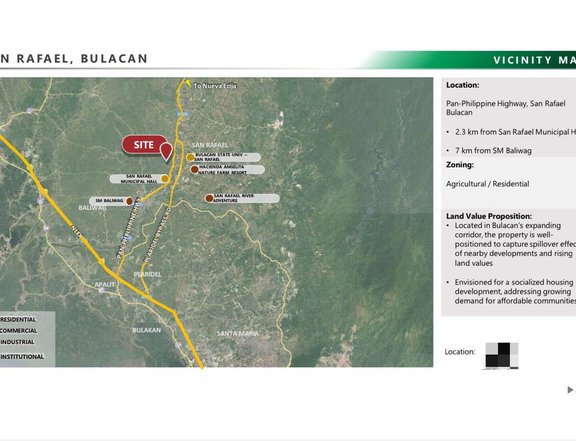Click the '7 km from SM Baliwag' bullet
The height and width of the screenshot is (441, 576).
489,150
